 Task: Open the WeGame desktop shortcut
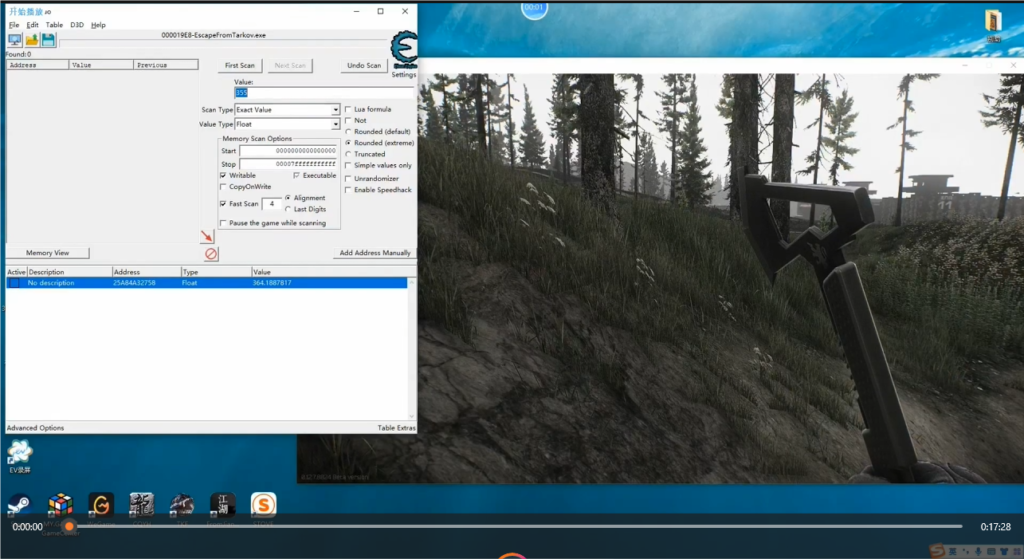(101, 504)
